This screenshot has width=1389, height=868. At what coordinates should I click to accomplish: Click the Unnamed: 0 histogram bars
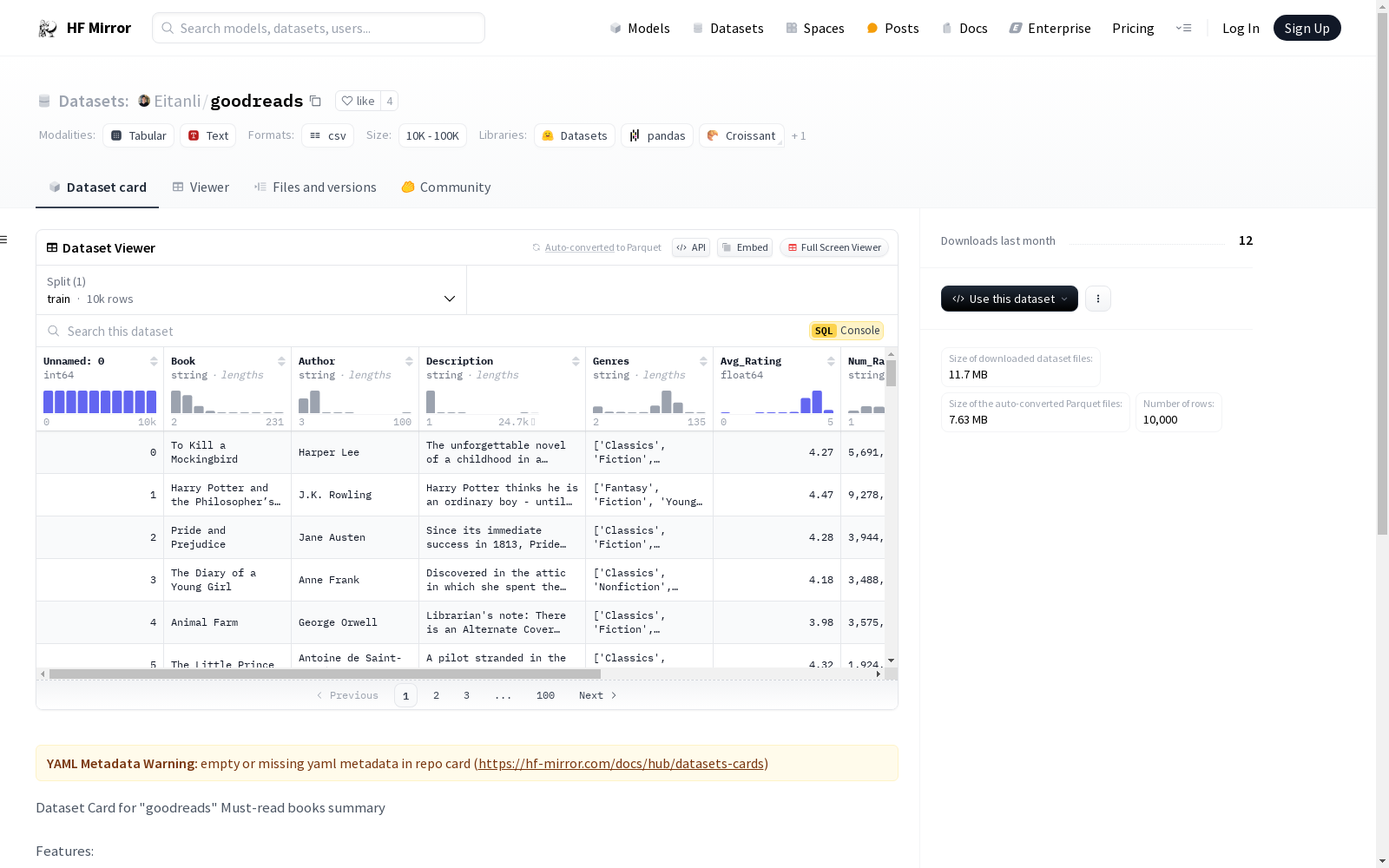point(100,401)
